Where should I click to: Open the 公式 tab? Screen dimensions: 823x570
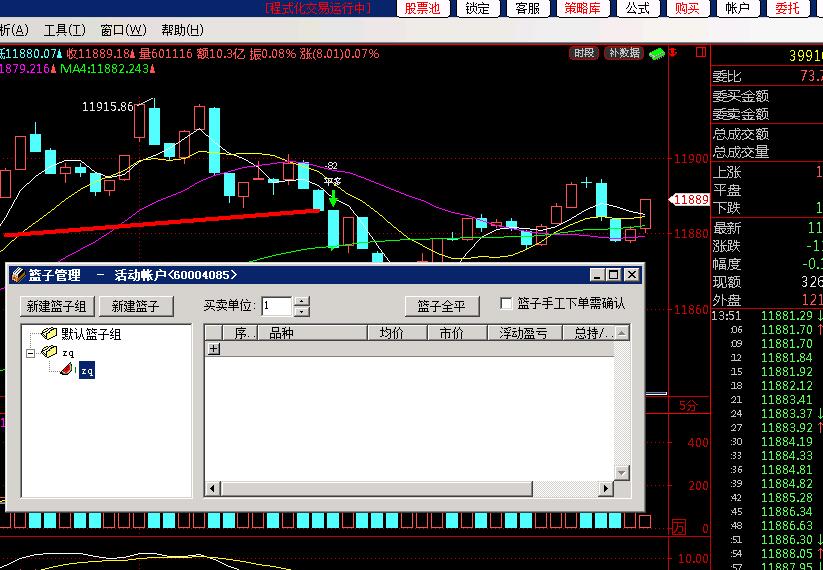click(638, 8)
